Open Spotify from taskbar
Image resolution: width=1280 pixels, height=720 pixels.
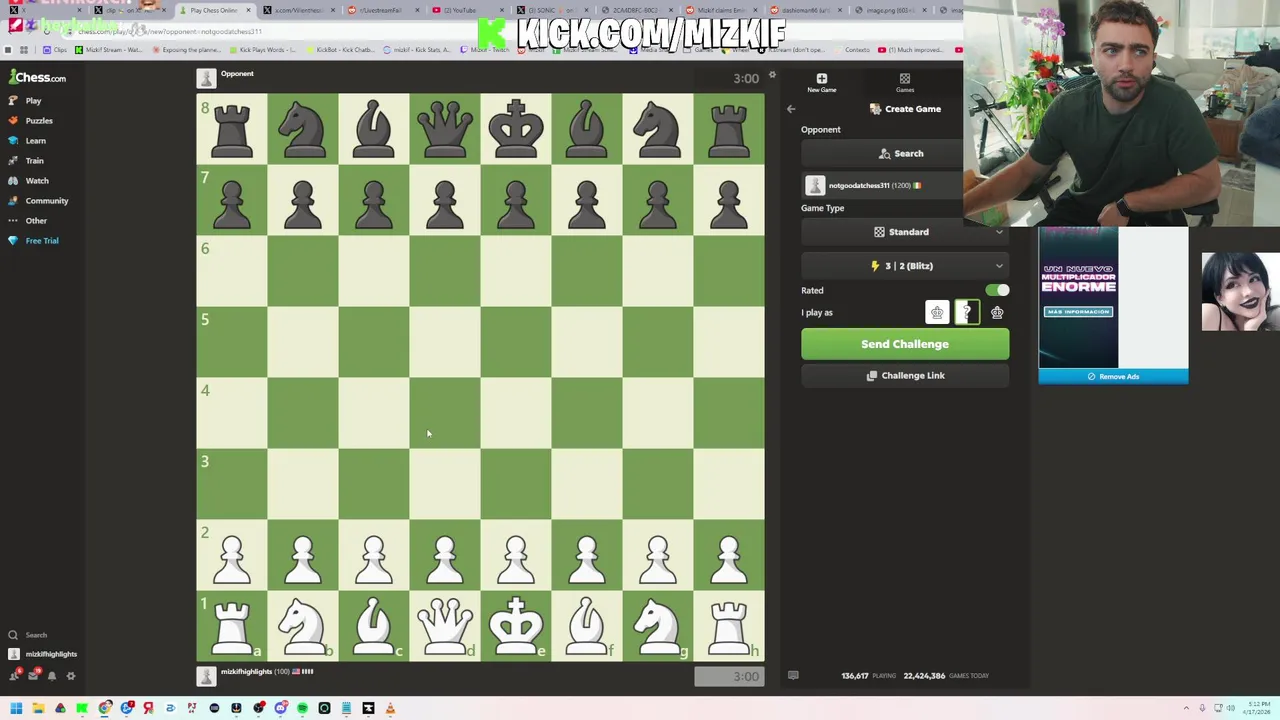click(x=302, y=709)
